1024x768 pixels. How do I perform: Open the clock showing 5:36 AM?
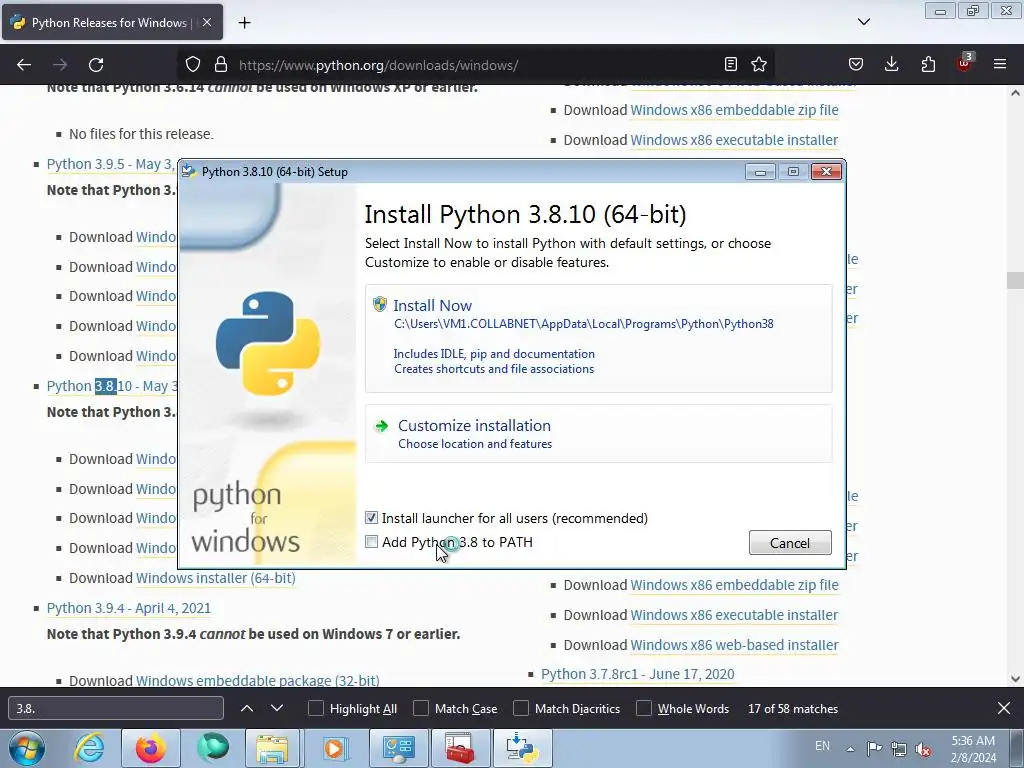coord(973,749)
